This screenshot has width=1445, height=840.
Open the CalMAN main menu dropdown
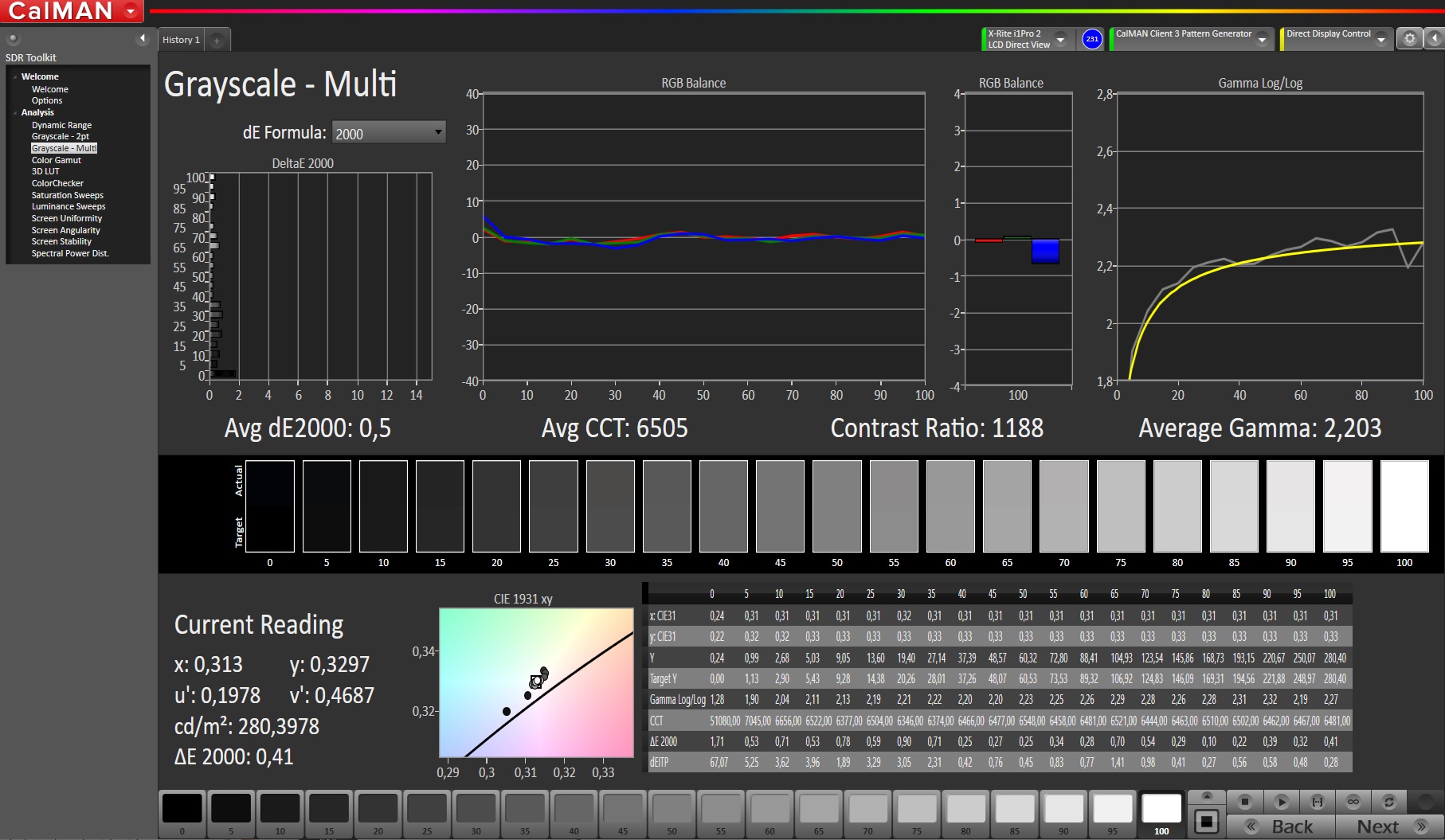pyautogui.click(x=130, y=11)
